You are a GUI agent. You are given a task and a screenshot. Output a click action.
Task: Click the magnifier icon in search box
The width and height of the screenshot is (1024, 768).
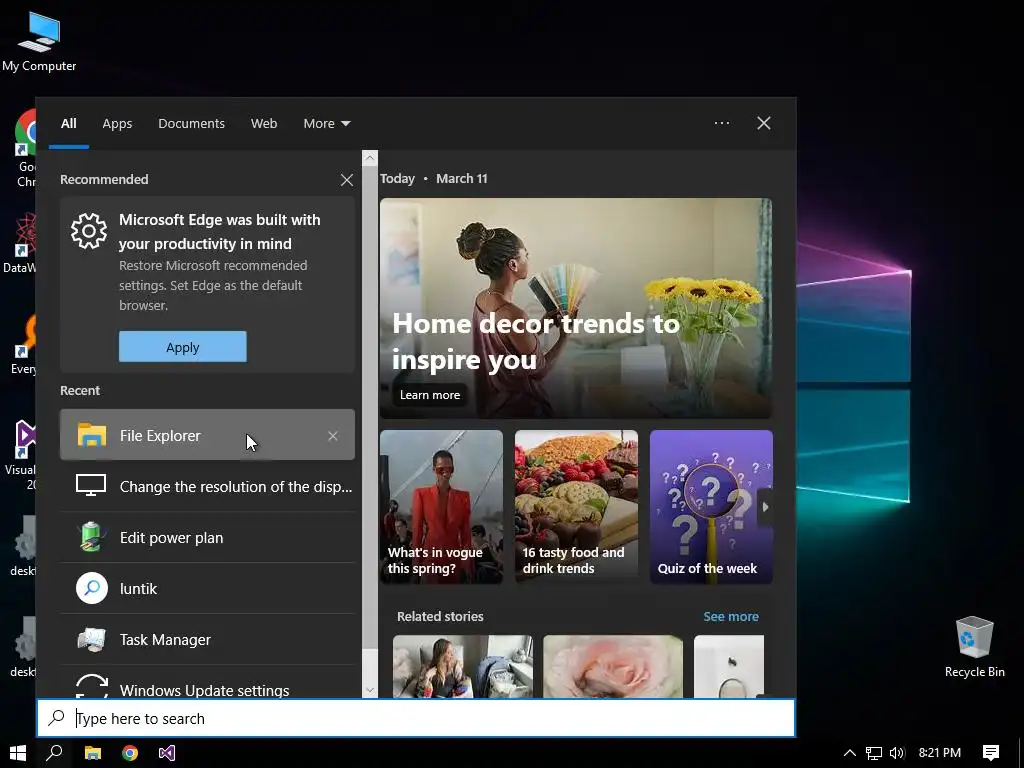tap(57, 718)
